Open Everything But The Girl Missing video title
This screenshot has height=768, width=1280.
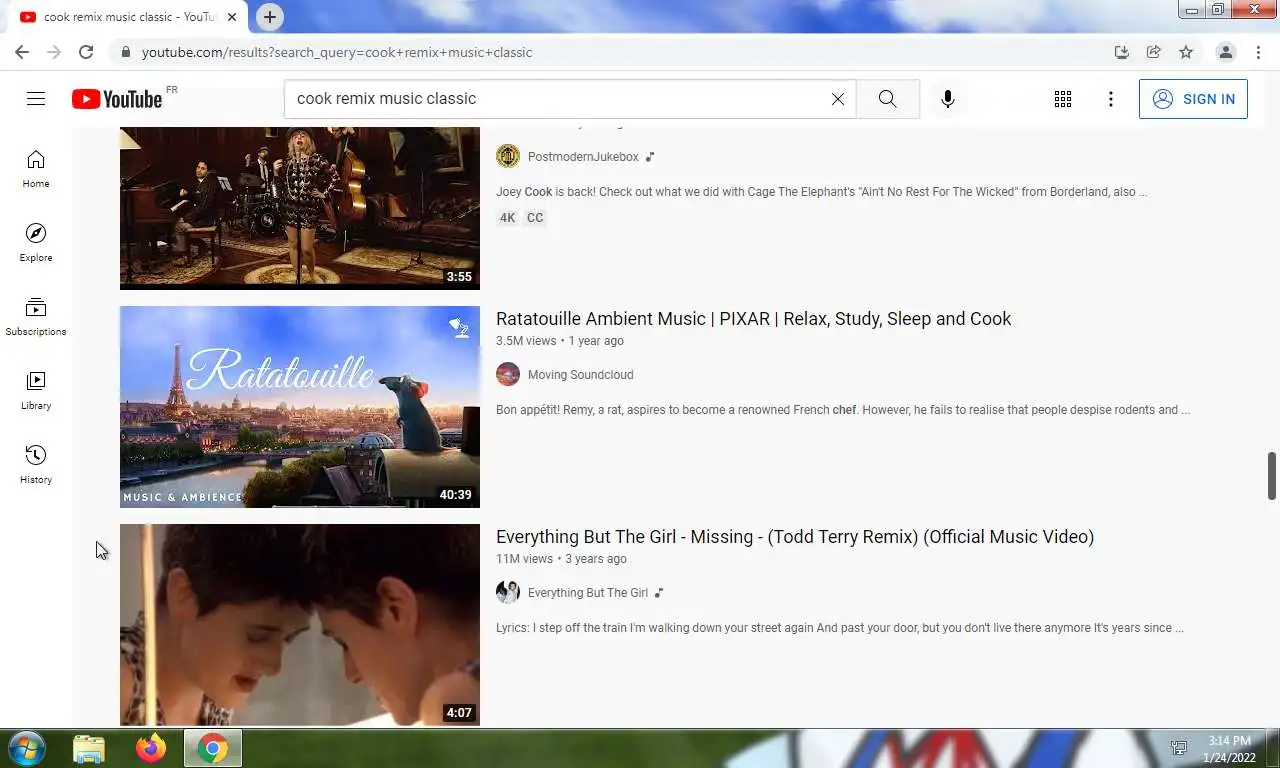(x=795, y=537)
